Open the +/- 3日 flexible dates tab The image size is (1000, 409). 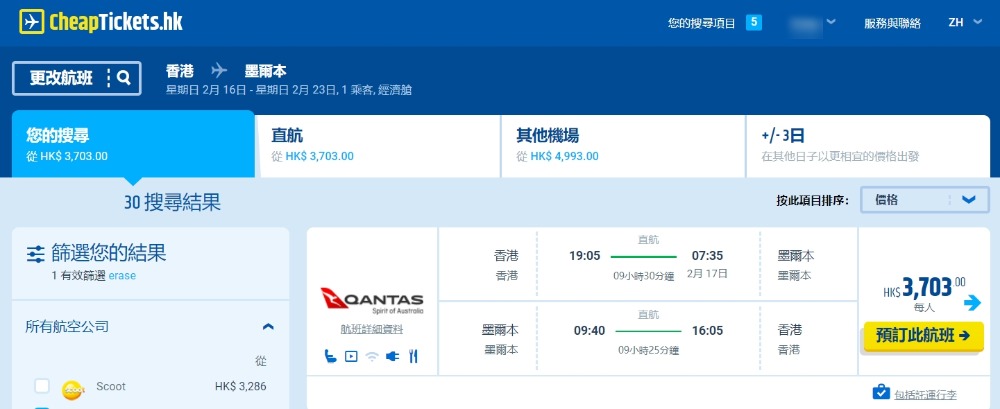tap(868, 144)
